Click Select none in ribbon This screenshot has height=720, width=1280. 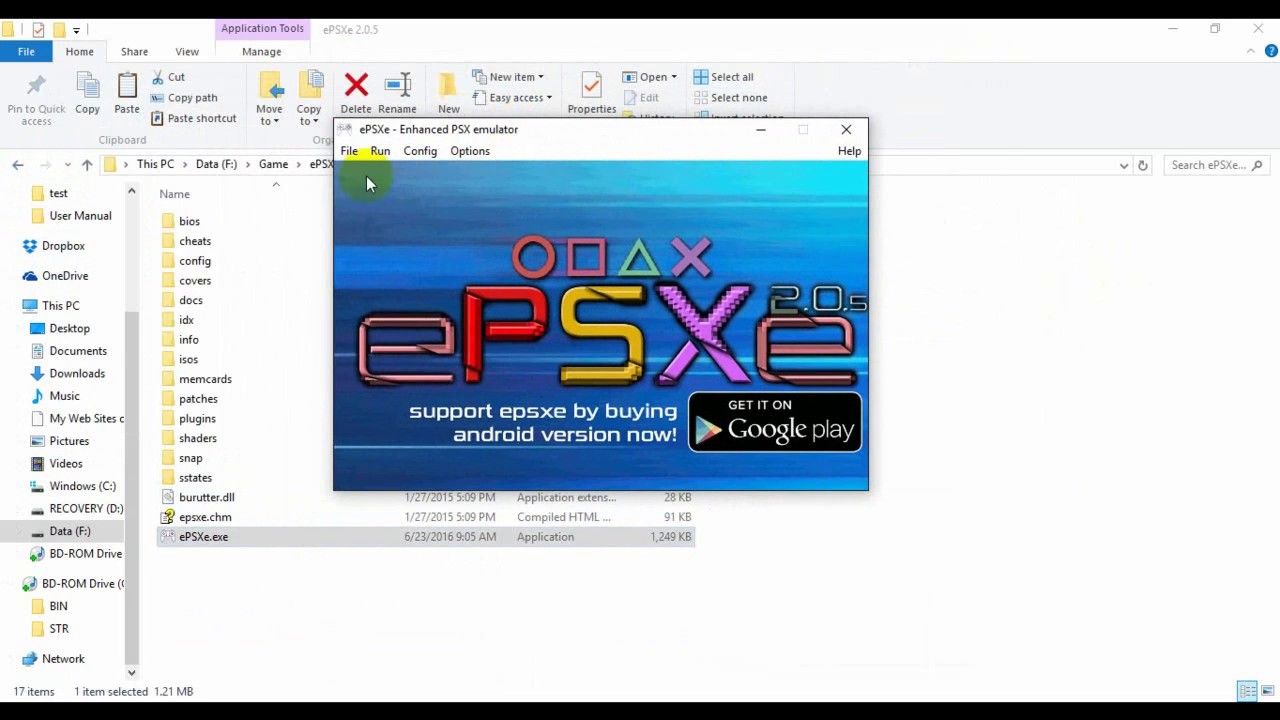point(731,98)
